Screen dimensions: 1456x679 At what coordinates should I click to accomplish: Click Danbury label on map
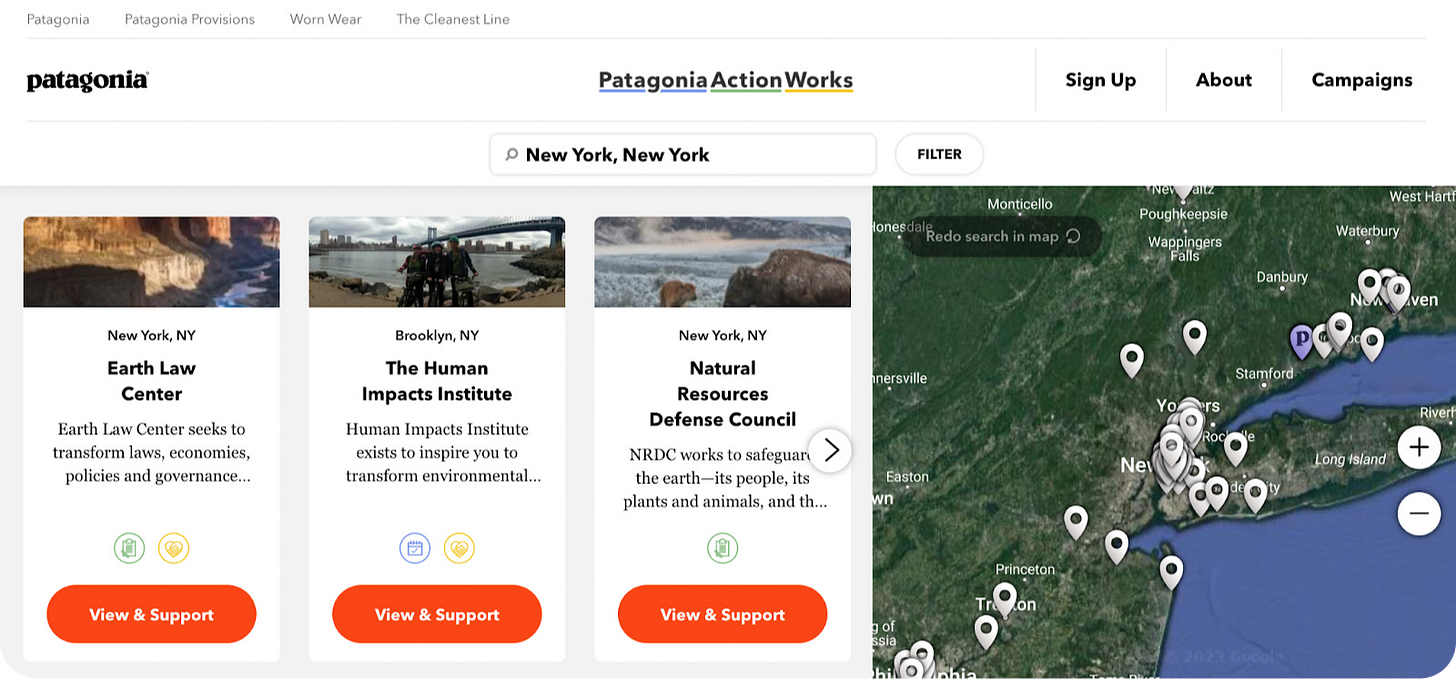coord(1282,277)
